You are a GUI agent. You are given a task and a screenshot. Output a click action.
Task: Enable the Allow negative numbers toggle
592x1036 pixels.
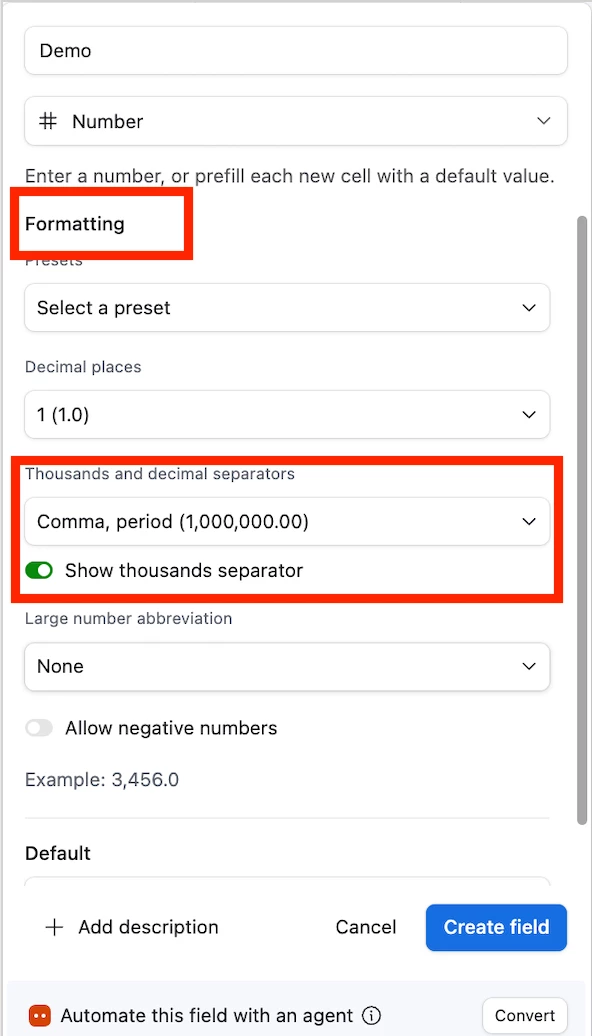[39, 728]
